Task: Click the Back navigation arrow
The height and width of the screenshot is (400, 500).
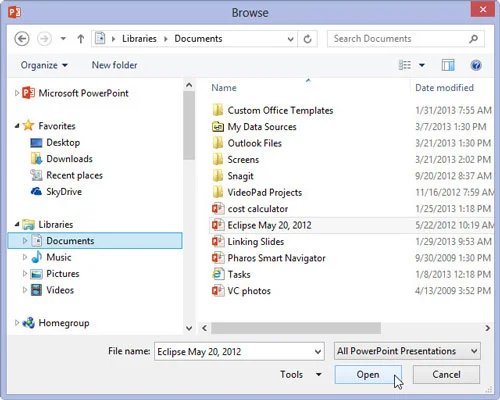Action: [x=22, y=39]
